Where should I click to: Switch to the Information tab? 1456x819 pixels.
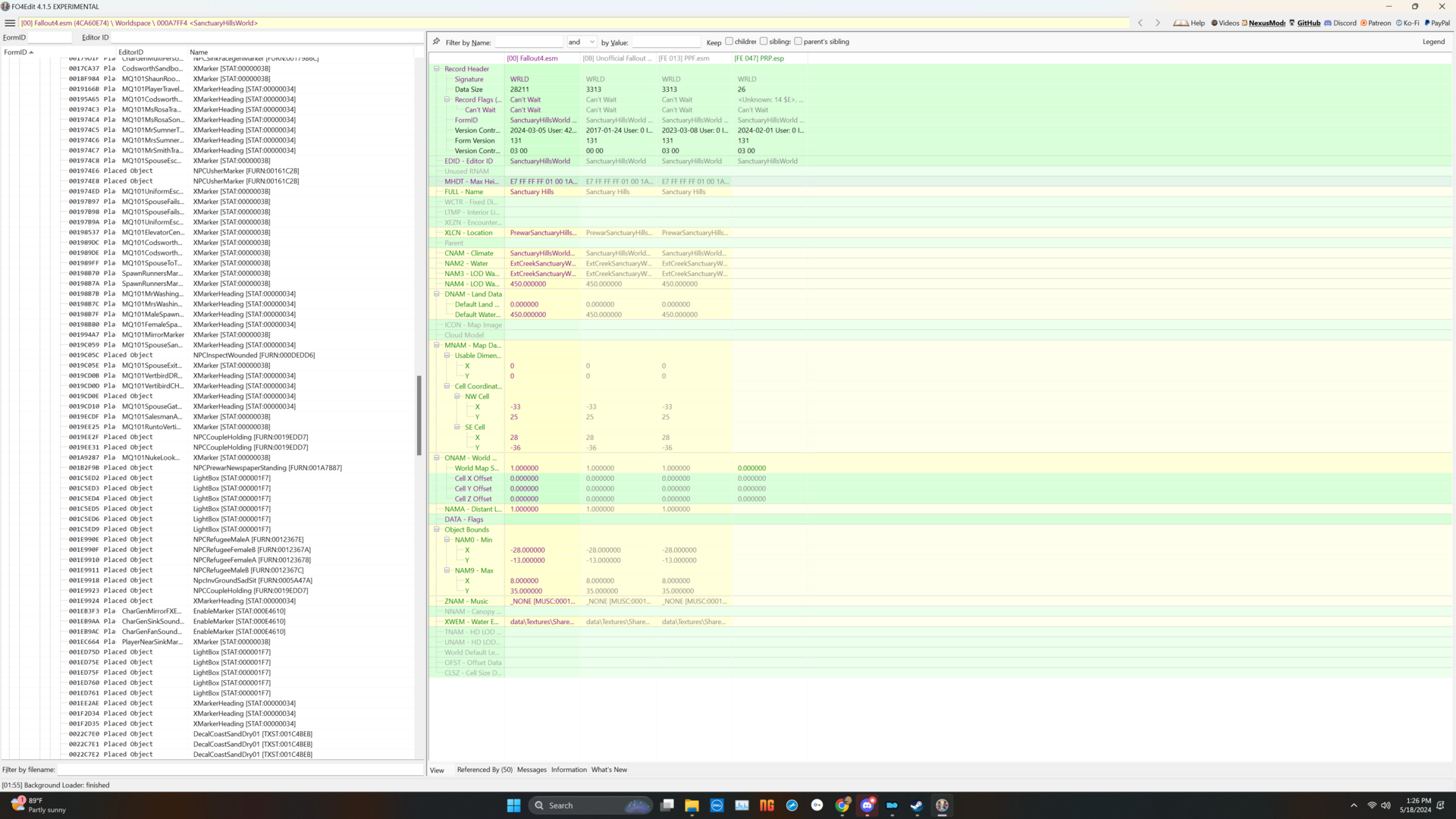569,770
